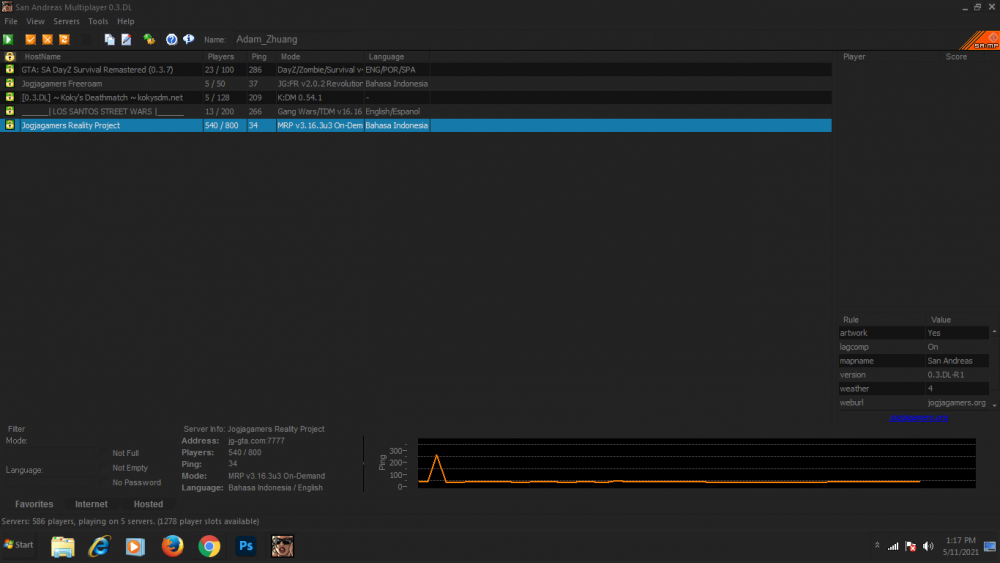Image resolution: width=1000 pixels, height=563 pixels.
Task: Click the Server Properties pencil icon
Action: (x=126, y=40)
